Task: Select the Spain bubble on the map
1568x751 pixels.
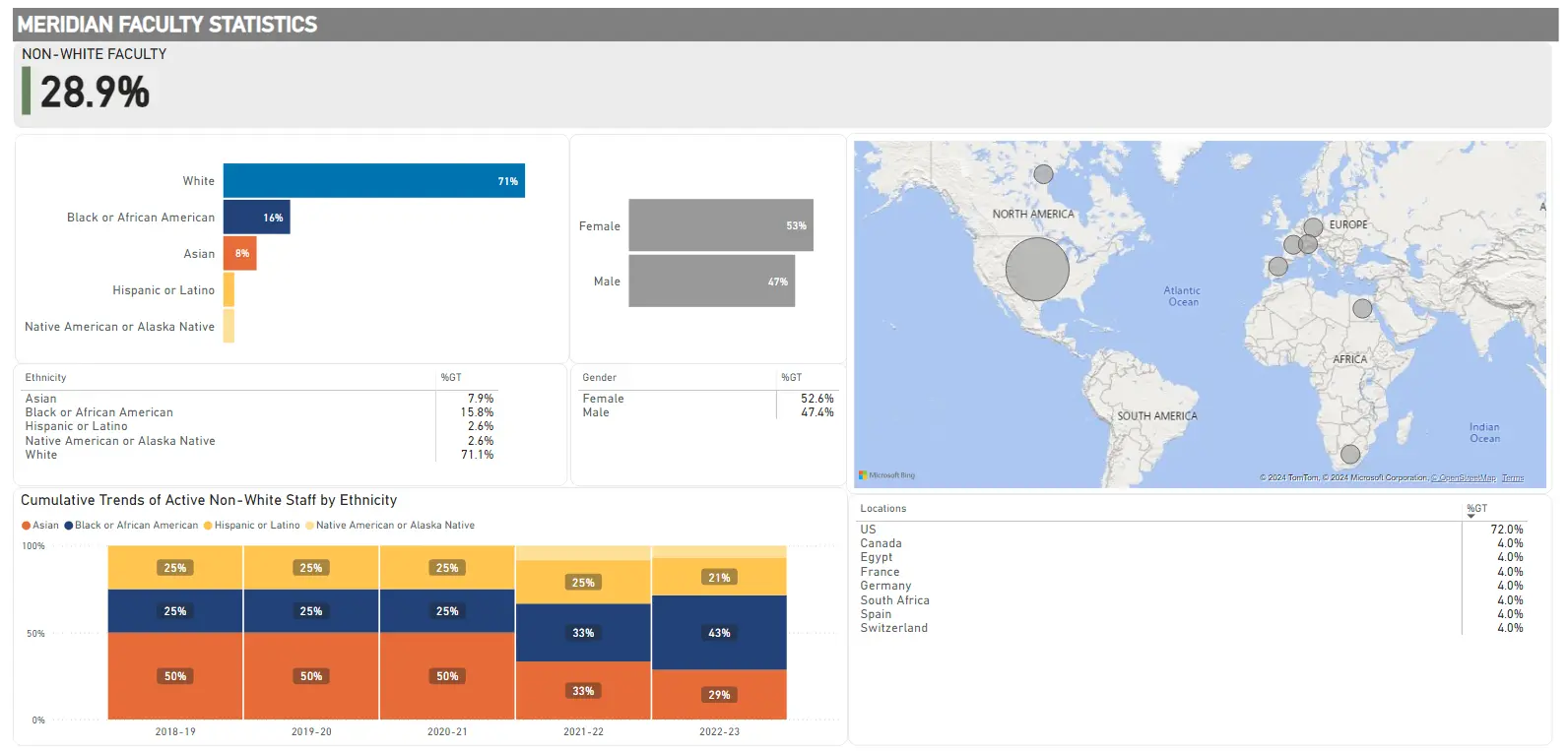Action: click(1277, 266)
